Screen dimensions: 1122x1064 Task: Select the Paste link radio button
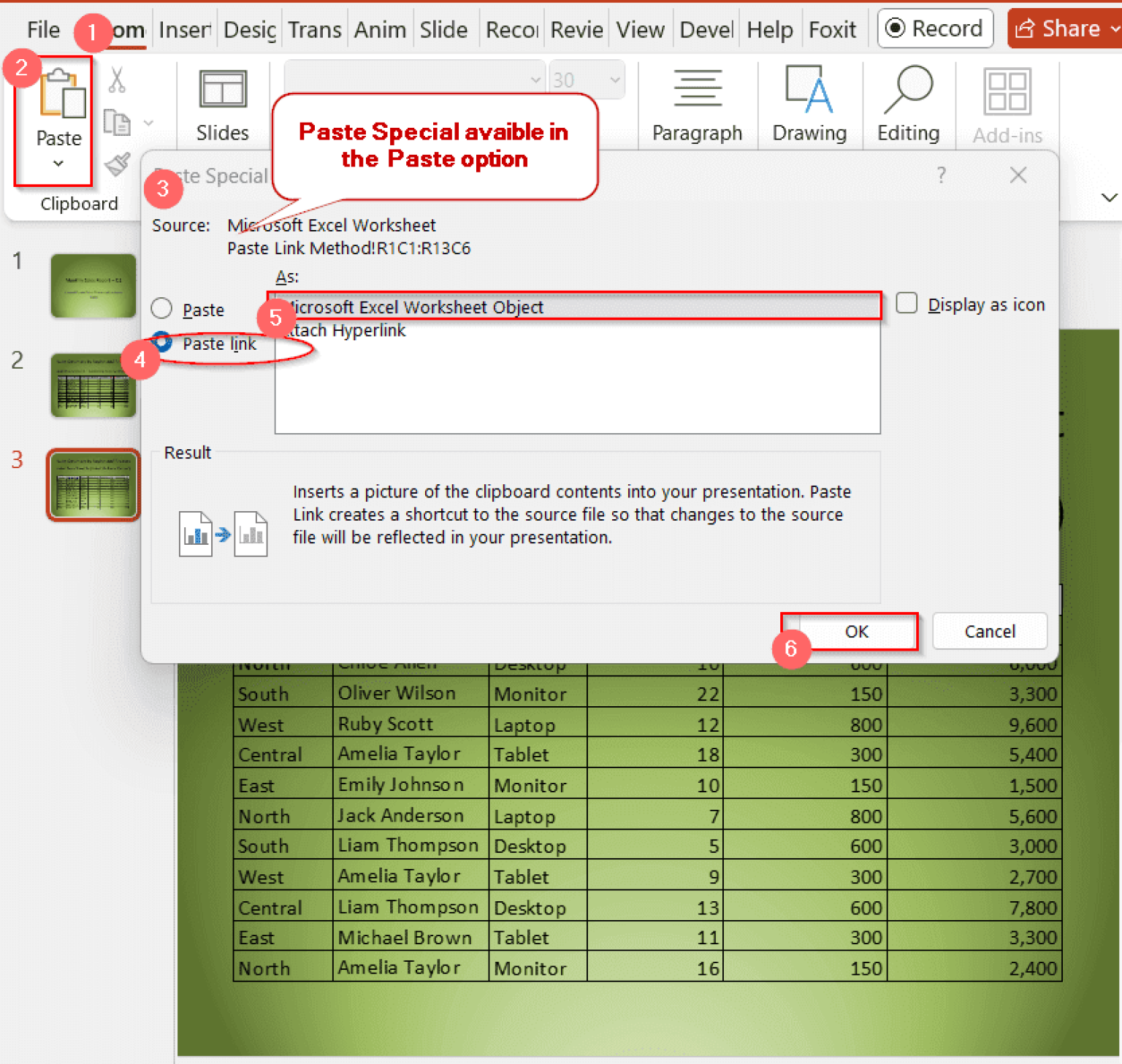pos(162,342)
